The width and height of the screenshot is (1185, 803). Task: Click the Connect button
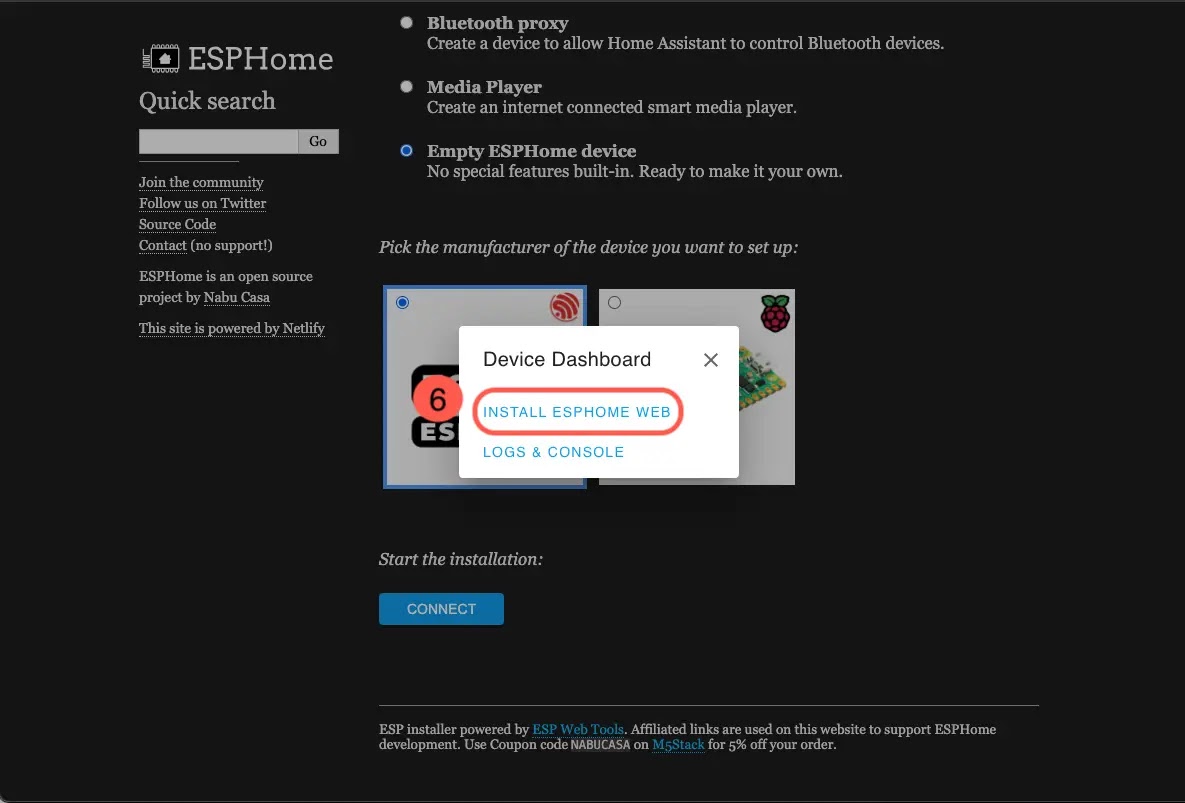pyautogui.click(x=441, y=609)
